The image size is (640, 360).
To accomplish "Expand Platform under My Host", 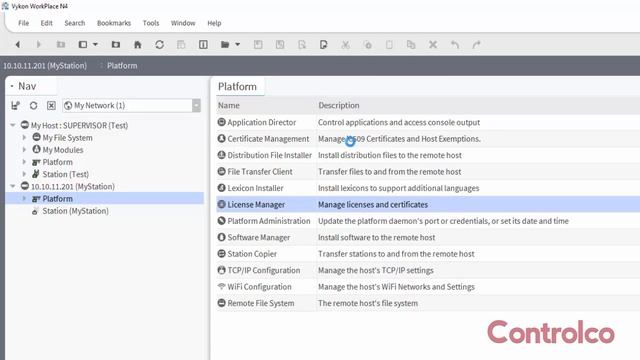I will click(24, 162).
